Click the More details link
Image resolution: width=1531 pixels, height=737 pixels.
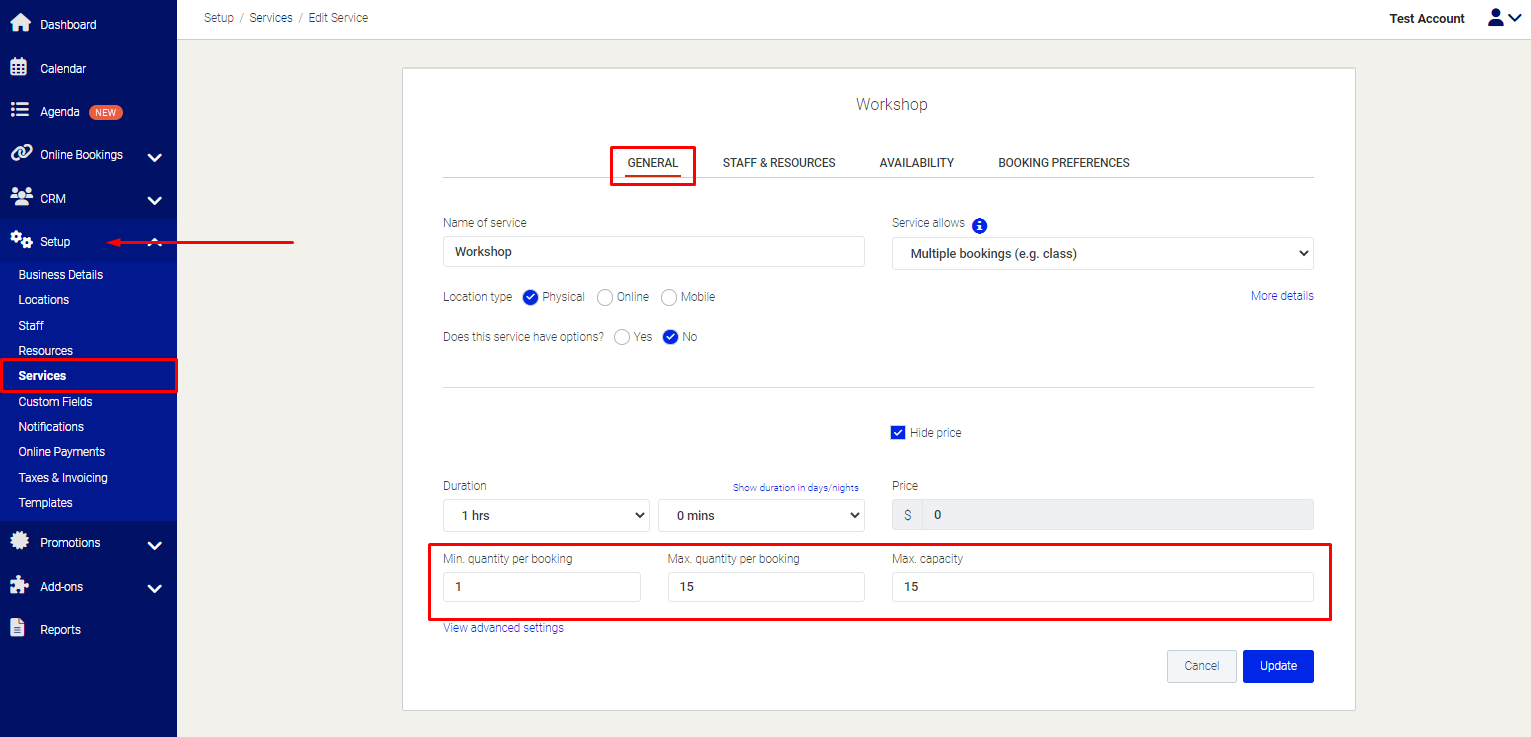pyautogui.click(x=1282, y=296)
